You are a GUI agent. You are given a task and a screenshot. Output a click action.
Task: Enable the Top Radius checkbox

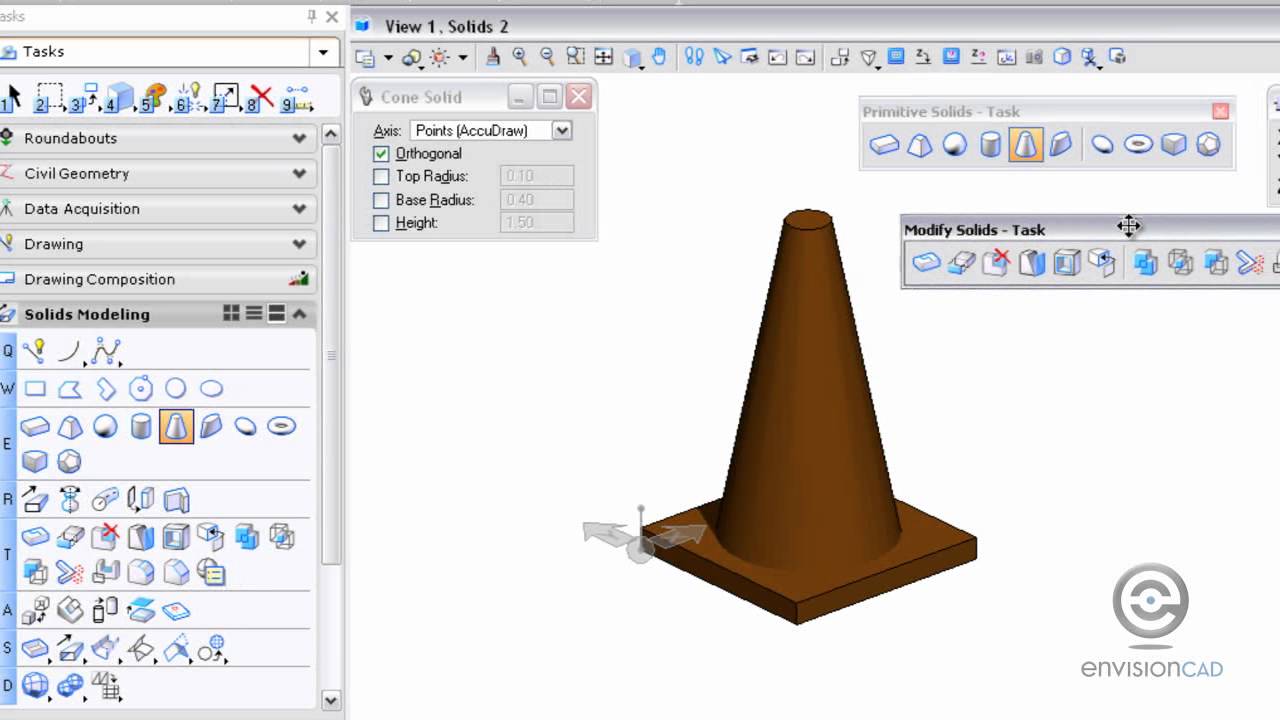[380, 177]
